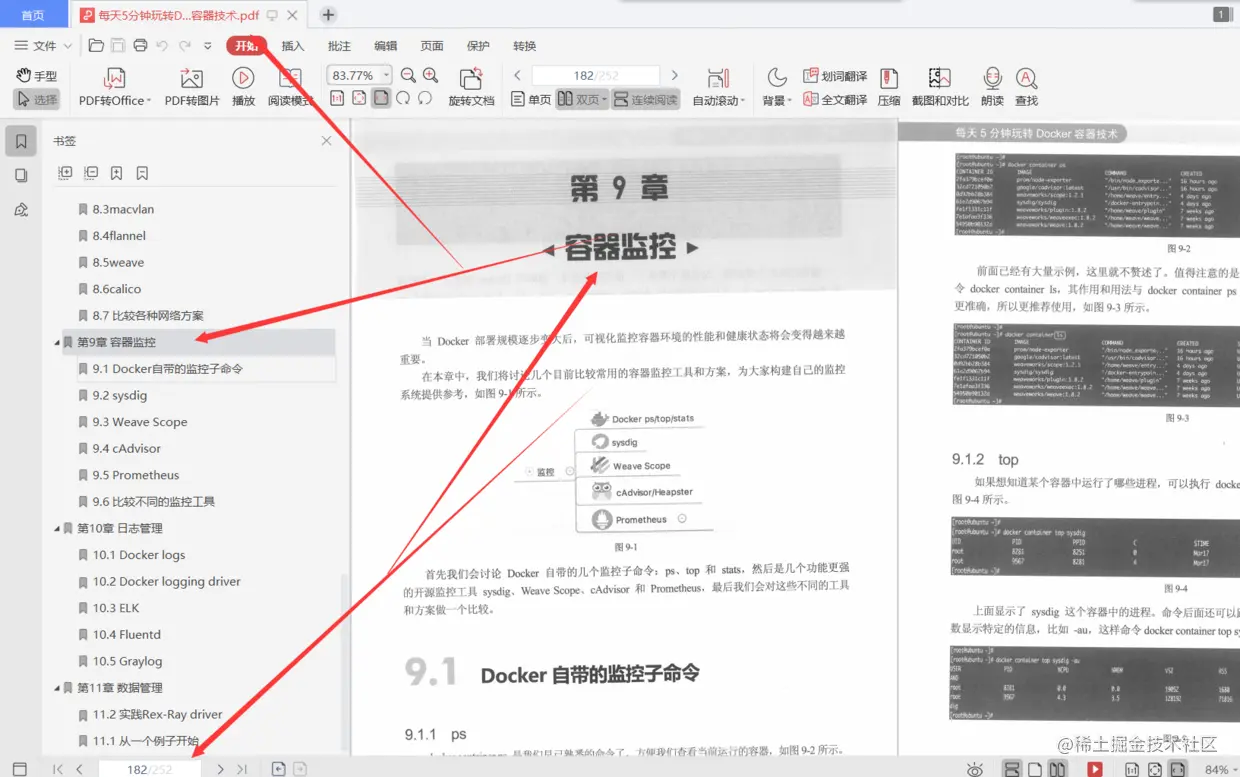Go to previous page arrow in toolbar
1240x777 pixels.
[517, 75]
